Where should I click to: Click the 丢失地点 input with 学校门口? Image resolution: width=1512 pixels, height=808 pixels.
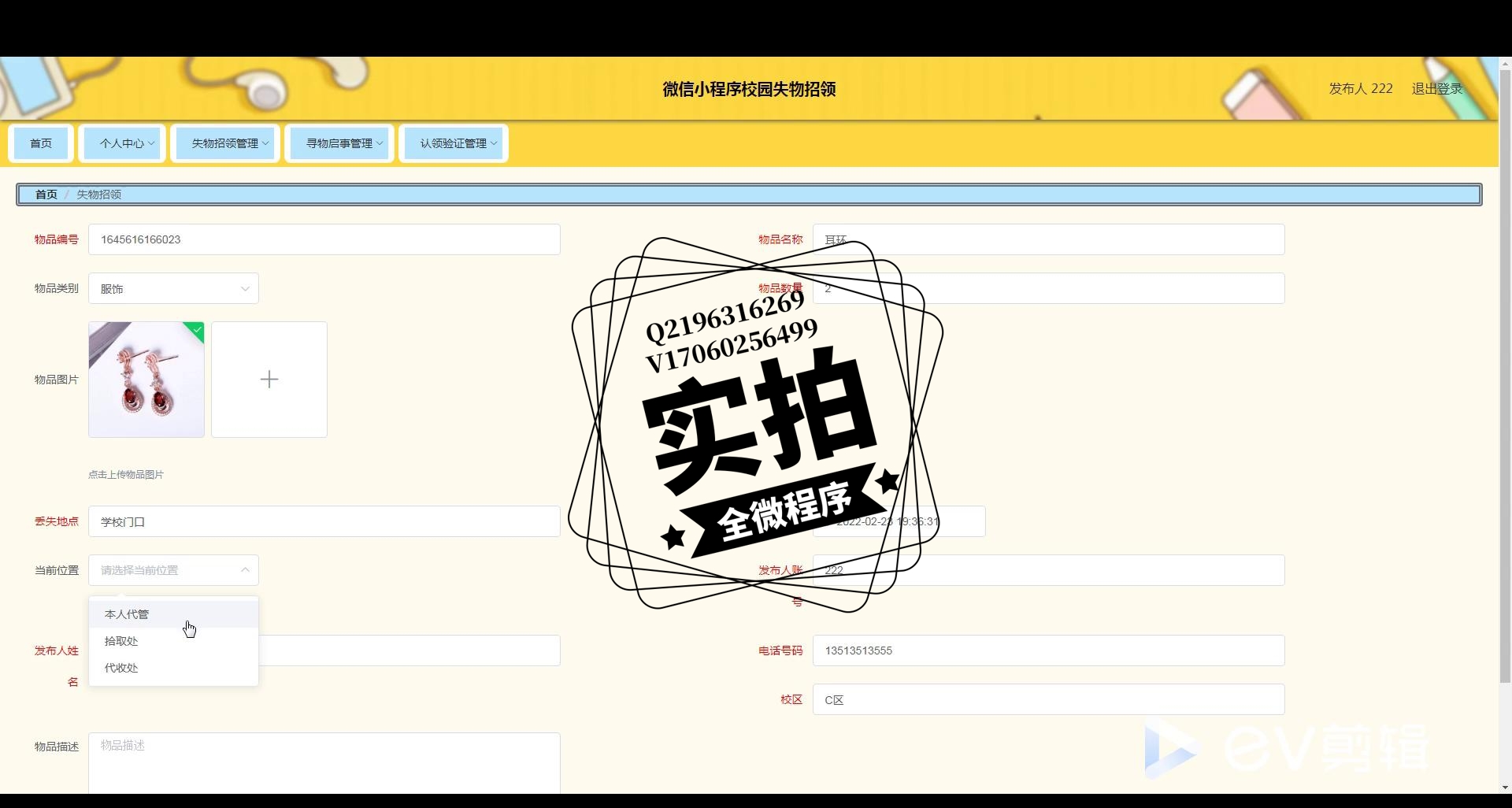click(x=324, y=521)
